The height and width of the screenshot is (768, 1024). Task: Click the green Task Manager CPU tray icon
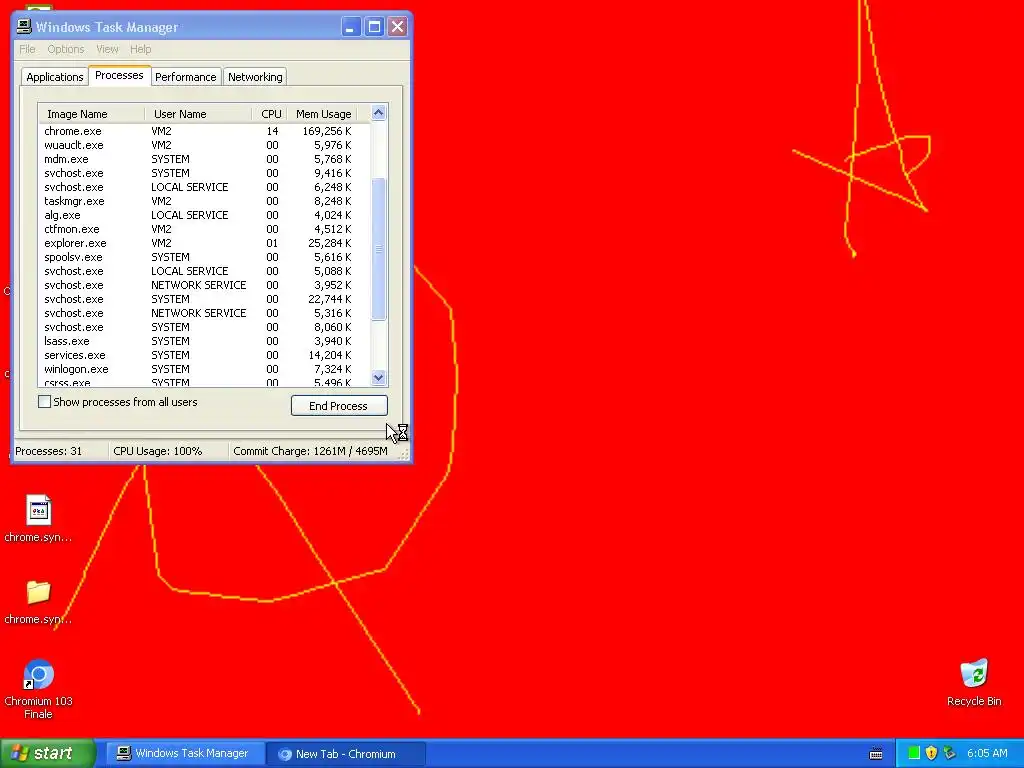914,753
